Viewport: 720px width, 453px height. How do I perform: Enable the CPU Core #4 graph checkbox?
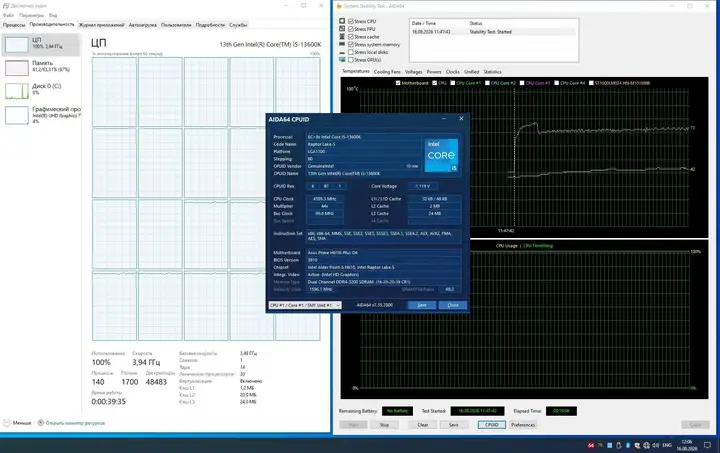pyautogui.click(x=557, y=83)
